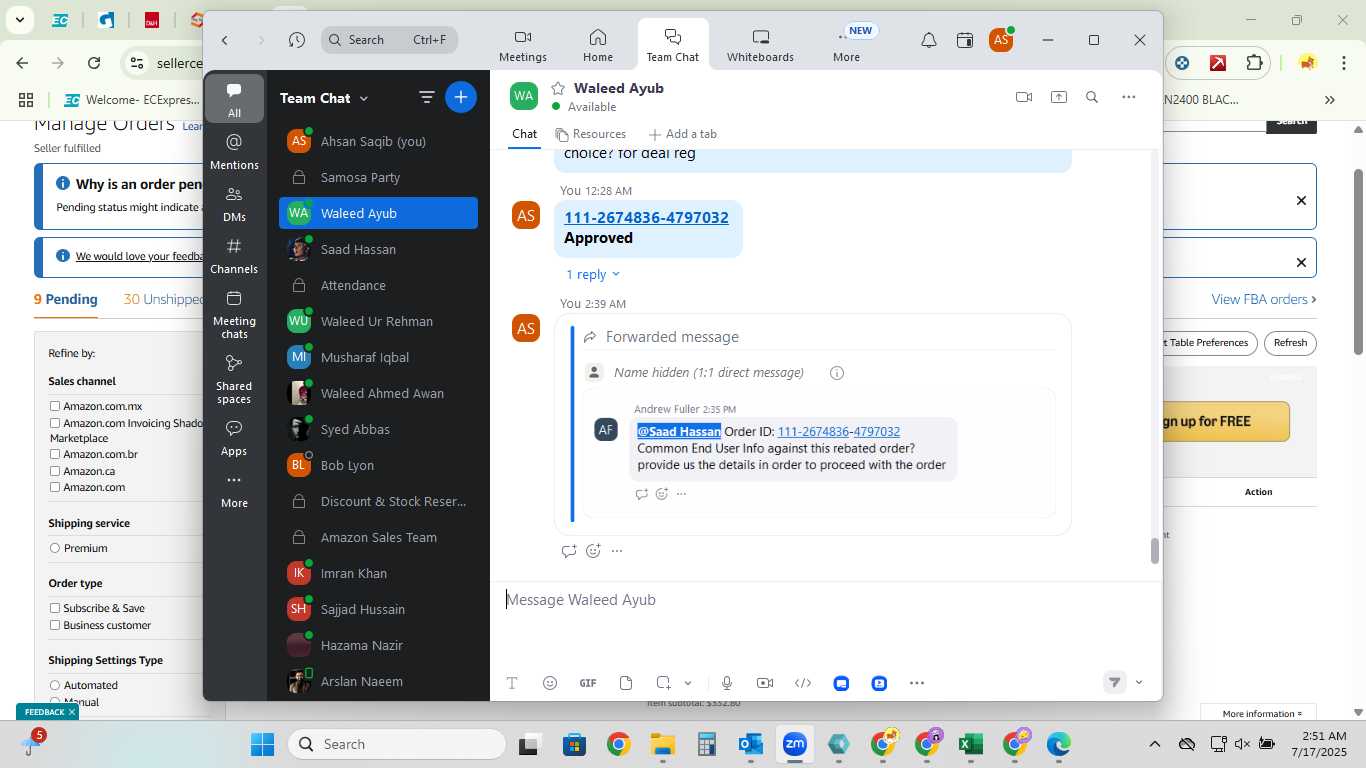The height and width of the screenshot is (768, 1366).
Task: Open the Meetings tab in Zoom
Action: click(x=522, y=45)
